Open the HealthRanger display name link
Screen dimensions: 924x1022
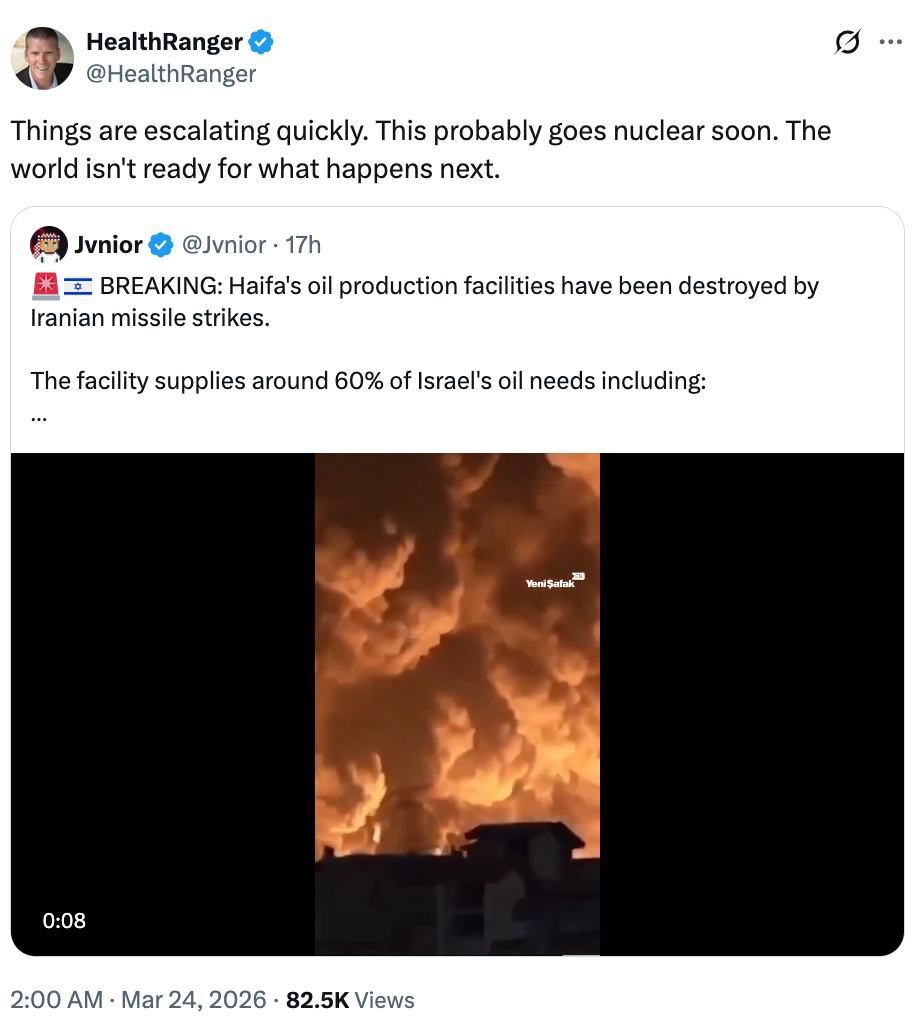coord(164,42)
